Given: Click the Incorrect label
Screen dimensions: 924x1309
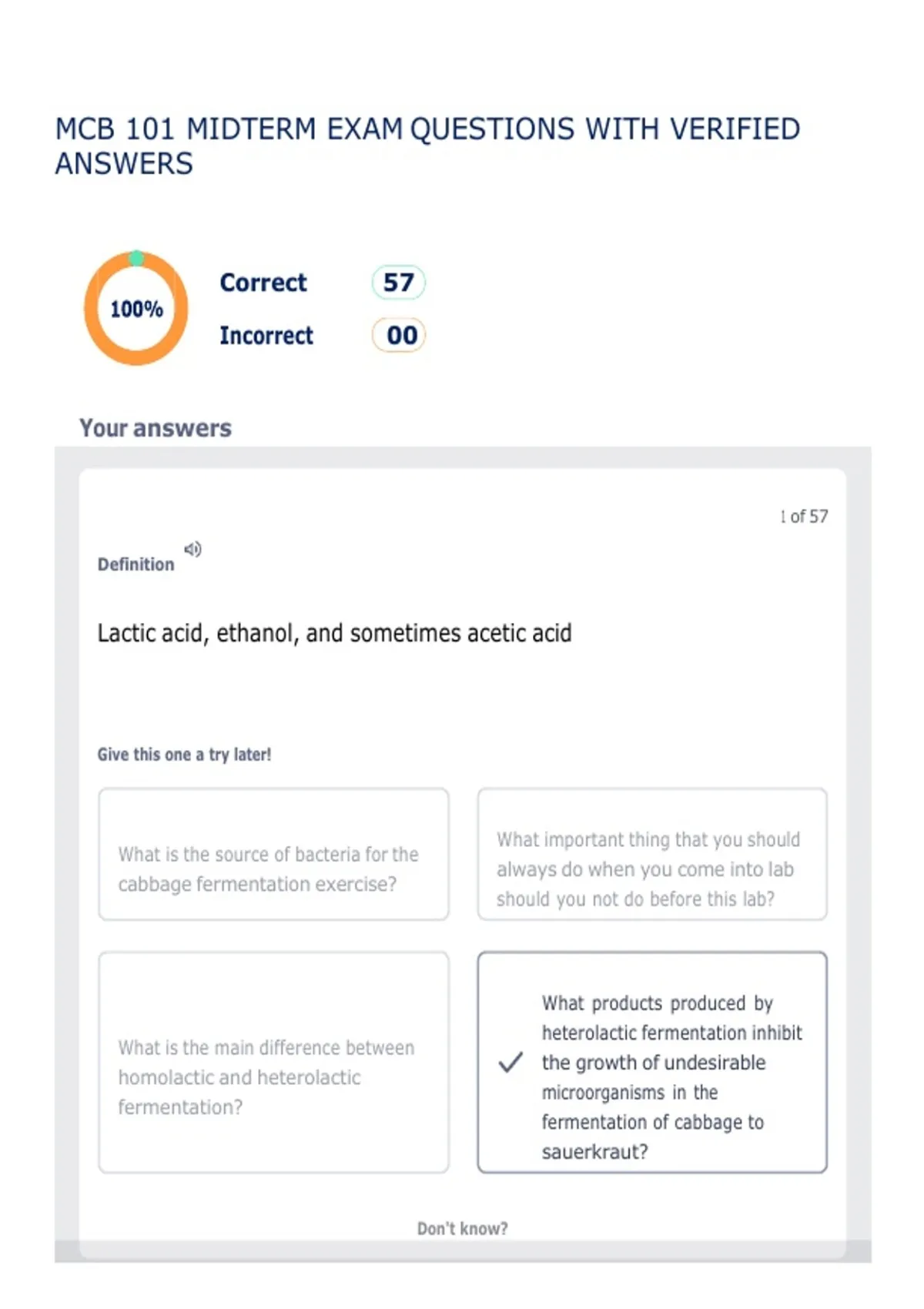Looking at the screenshot, I should [266, 336].
